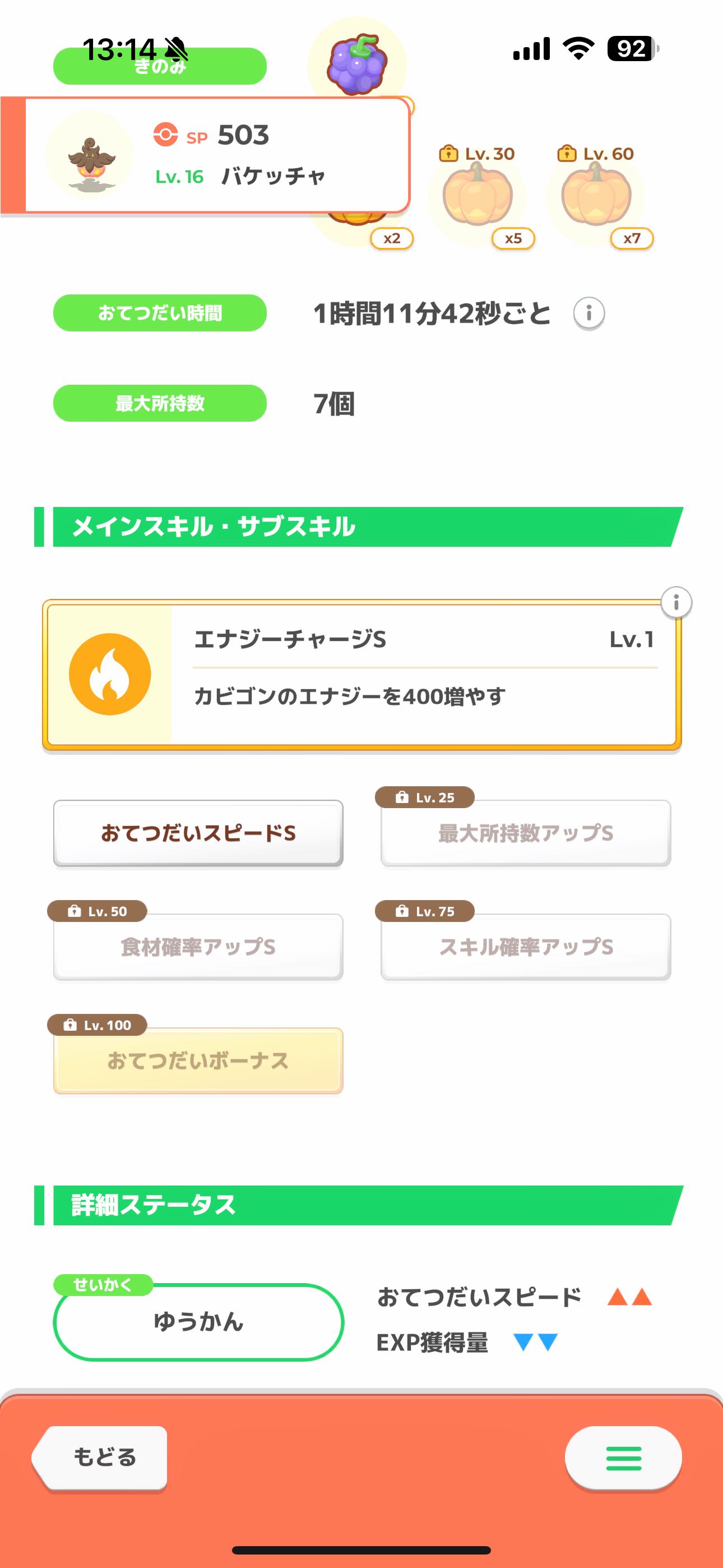Tap the ゆうかん nature pill
This screenshot has width=723, height=1568.
(x=198, y=1321)
